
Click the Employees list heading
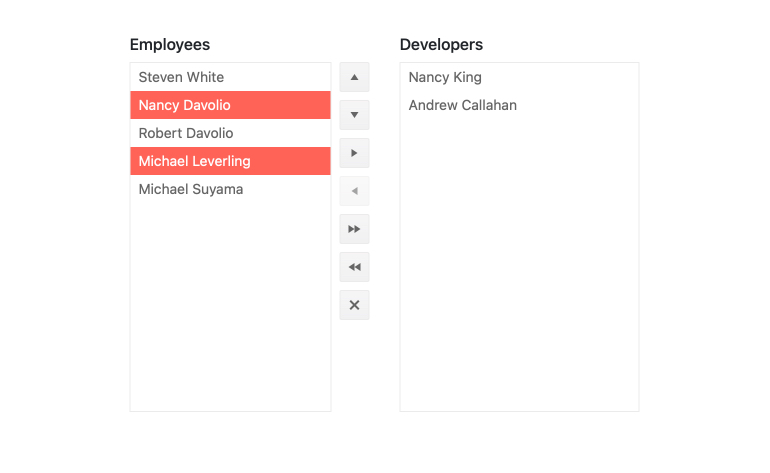point(170,44)
